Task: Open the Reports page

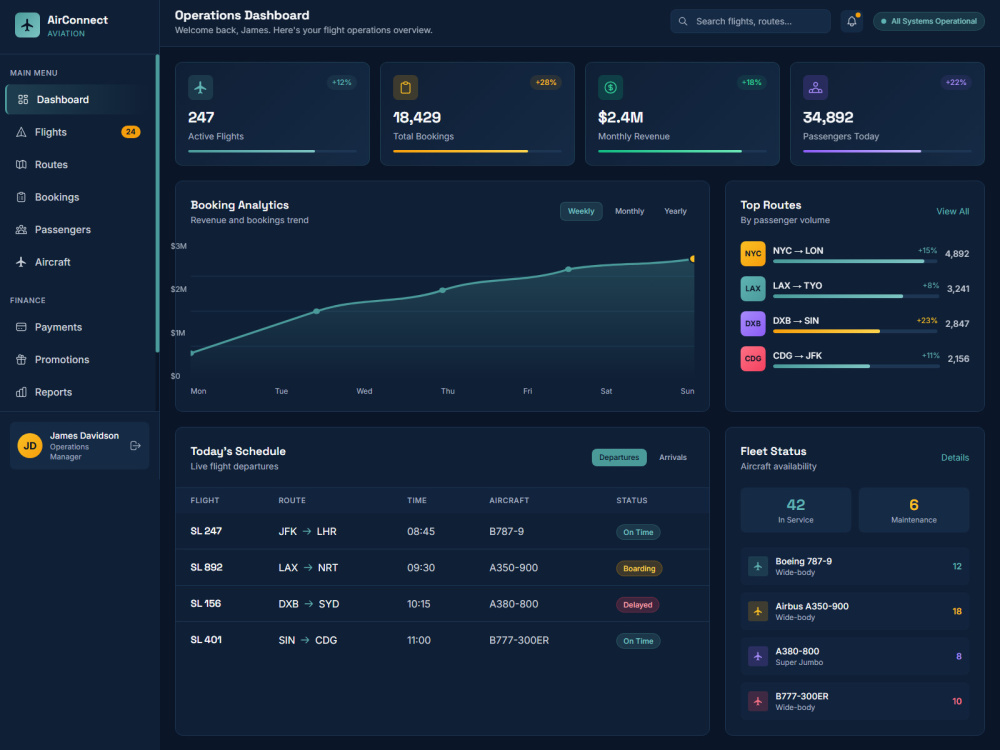Action: pyautogui.click(x=77, y=392)
